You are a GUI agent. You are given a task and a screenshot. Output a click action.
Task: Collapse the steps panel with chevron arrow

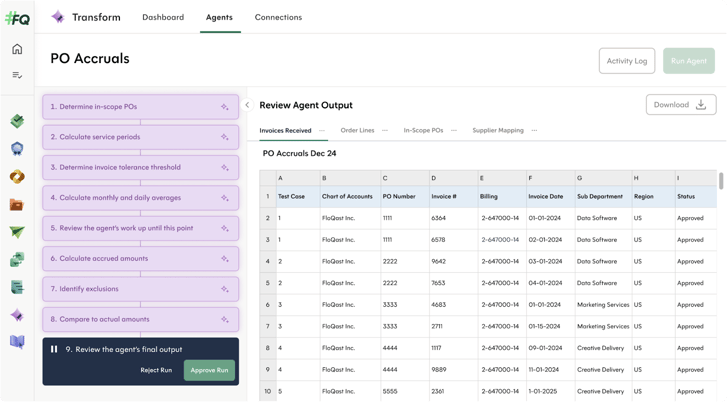(247, 105)
